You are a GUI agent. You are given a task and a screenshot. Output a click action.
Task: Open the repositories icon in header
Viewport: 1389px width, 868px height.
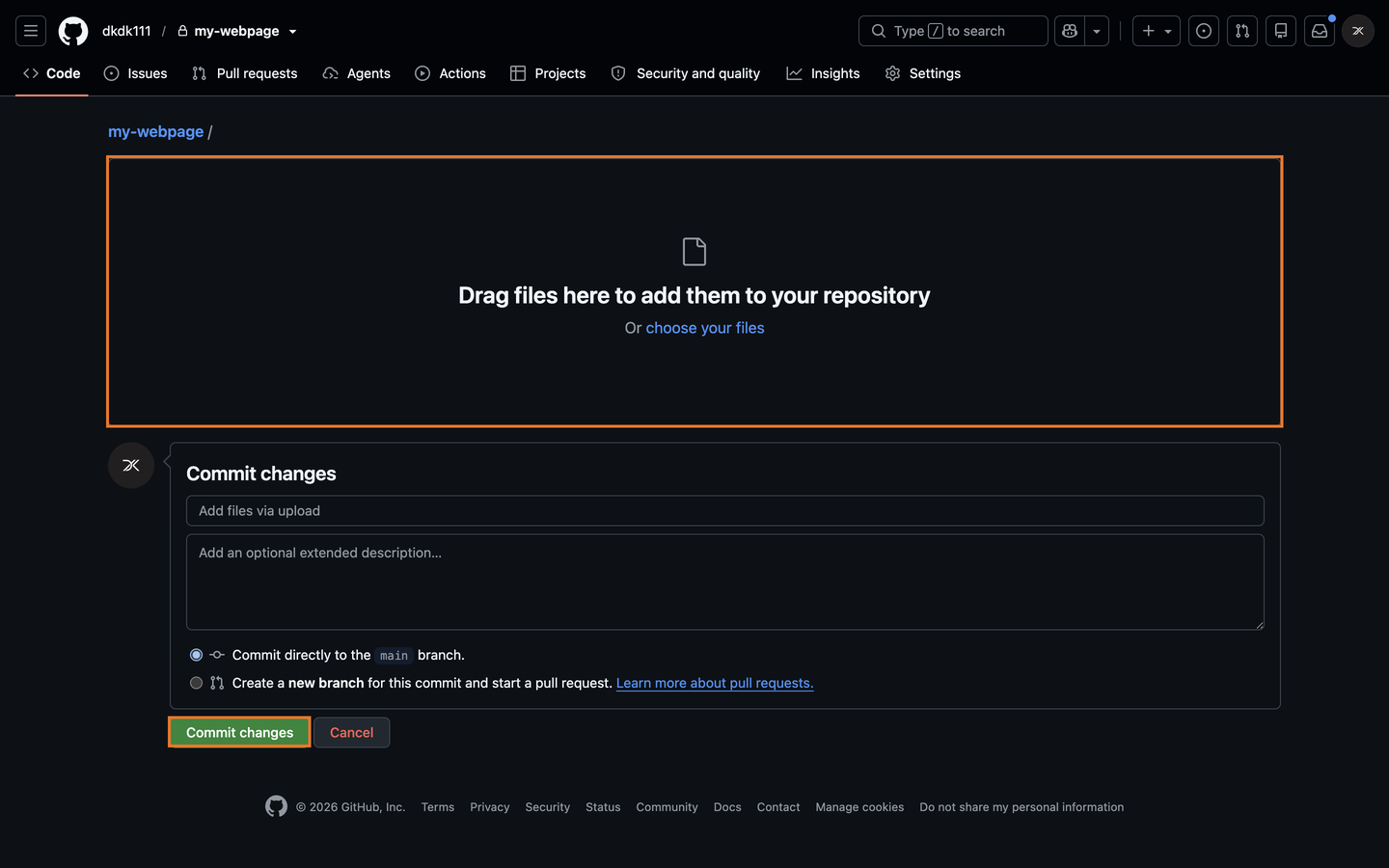(1281, 31)
